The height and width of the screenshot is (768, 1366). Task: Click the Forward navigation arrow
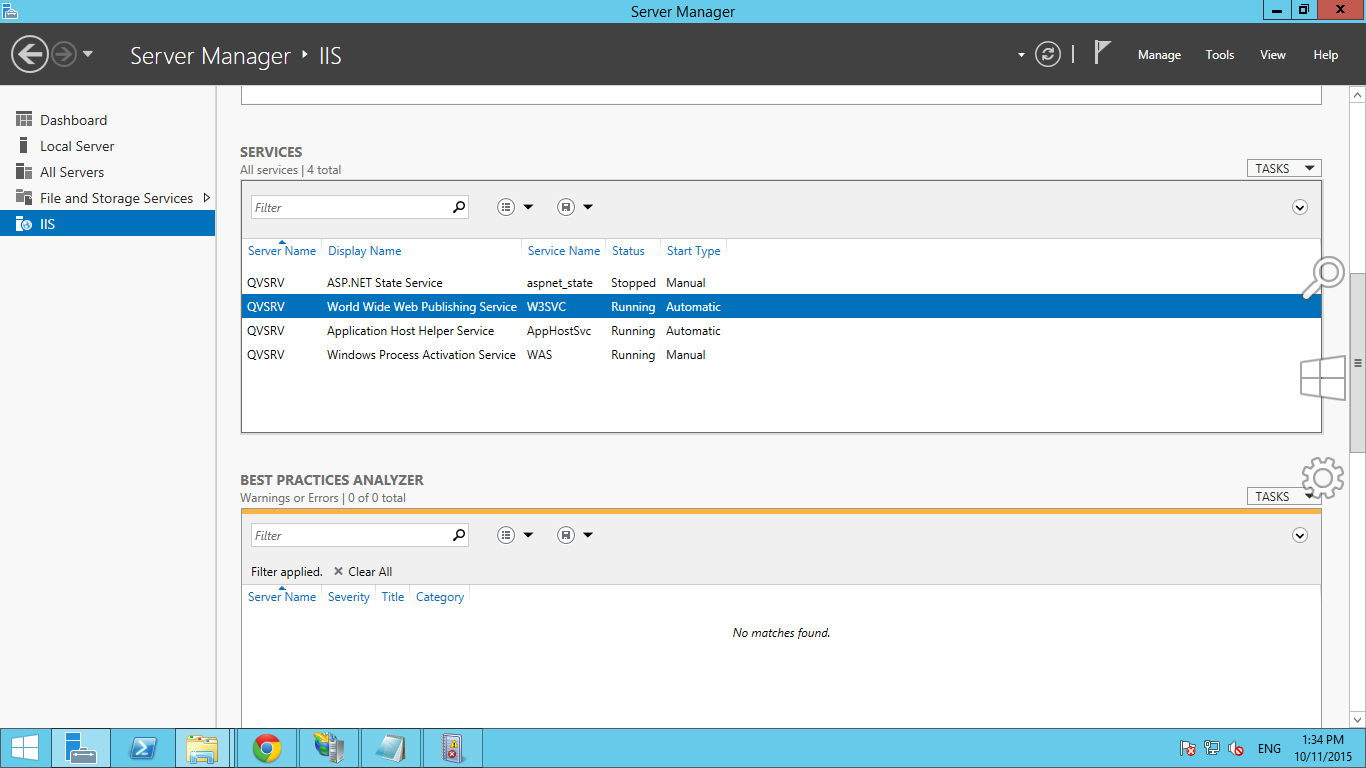[64, 54]
